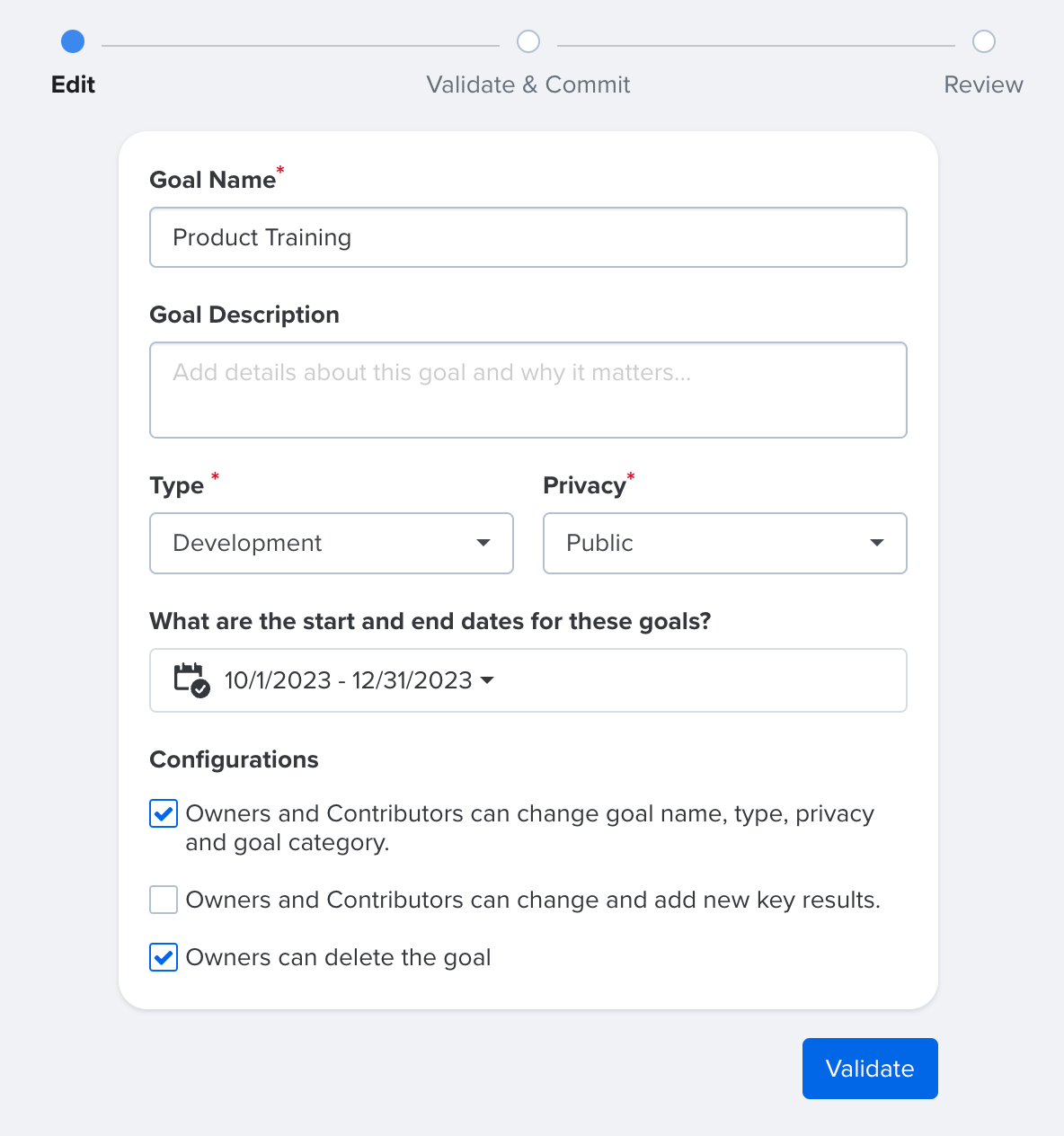Click the filled Edit step indicator circle
The height and width of the screenshot is (1136, 1064).
click(x=73, y=41)
